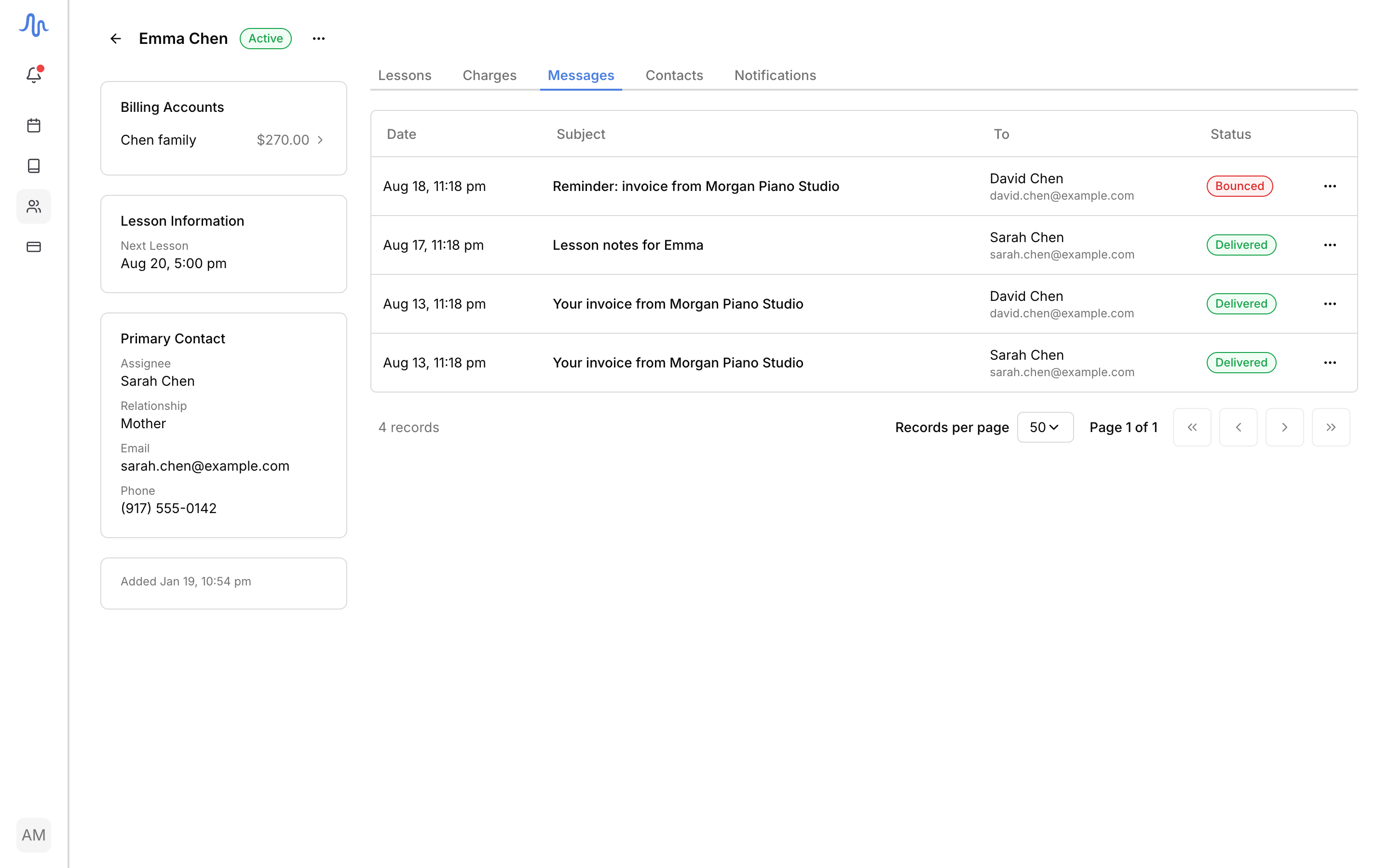Click 'Added Jan 19, 10:54 pm' text
The image size is (1389, 868).
185,582
